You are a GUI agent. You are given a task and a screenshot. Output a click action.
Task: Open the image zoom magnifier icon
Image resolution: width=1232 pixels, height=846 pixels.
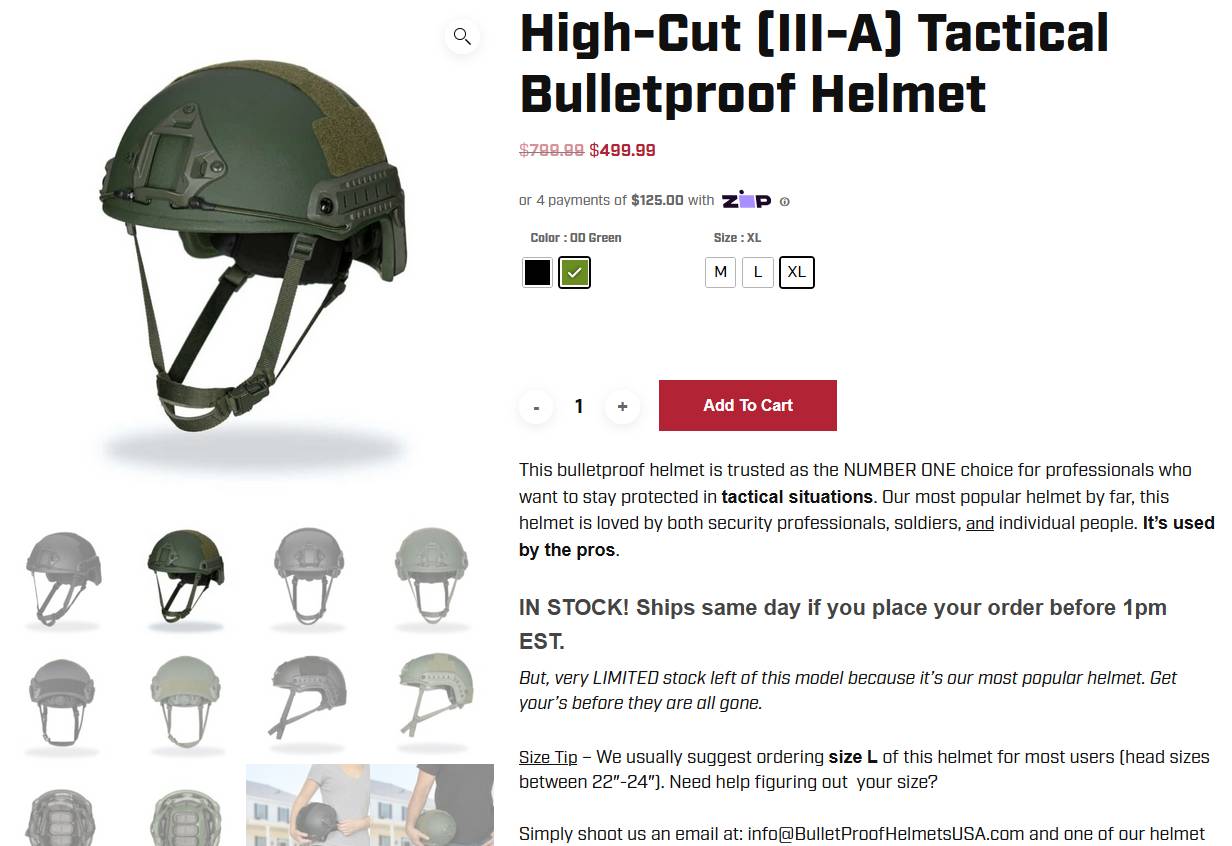tap(462, 37)
